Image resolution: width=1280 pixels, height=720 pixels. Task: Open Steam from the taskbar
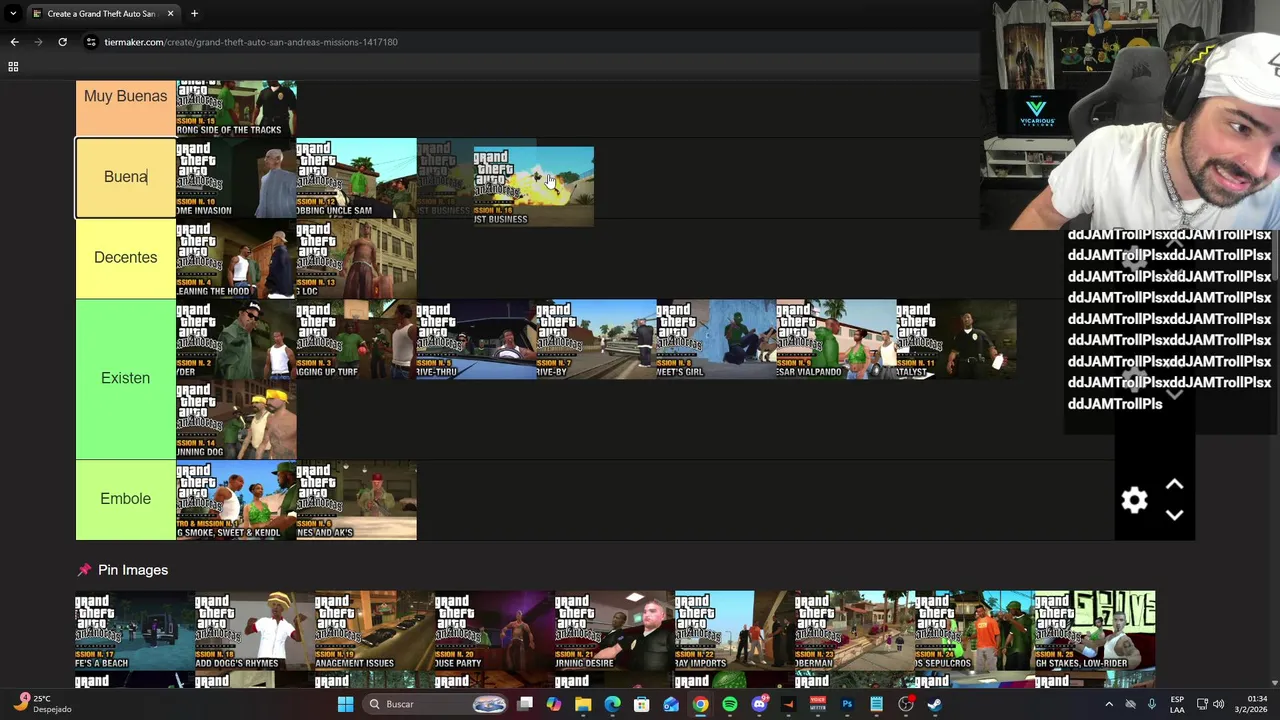coord(934,704)
